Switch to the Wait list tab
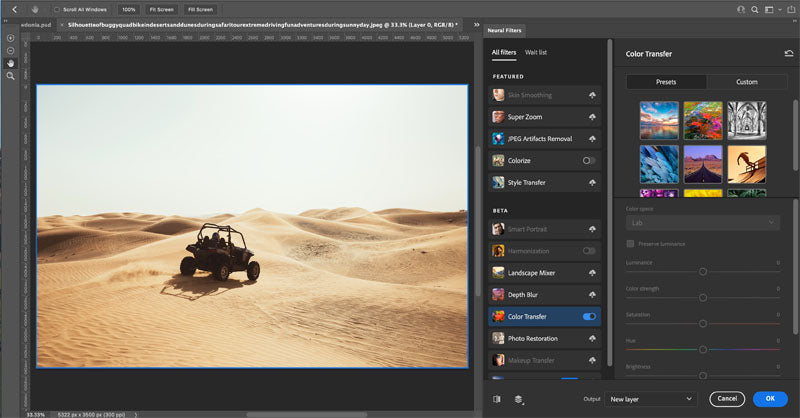The image size is (800, 418). coord(536,52)
